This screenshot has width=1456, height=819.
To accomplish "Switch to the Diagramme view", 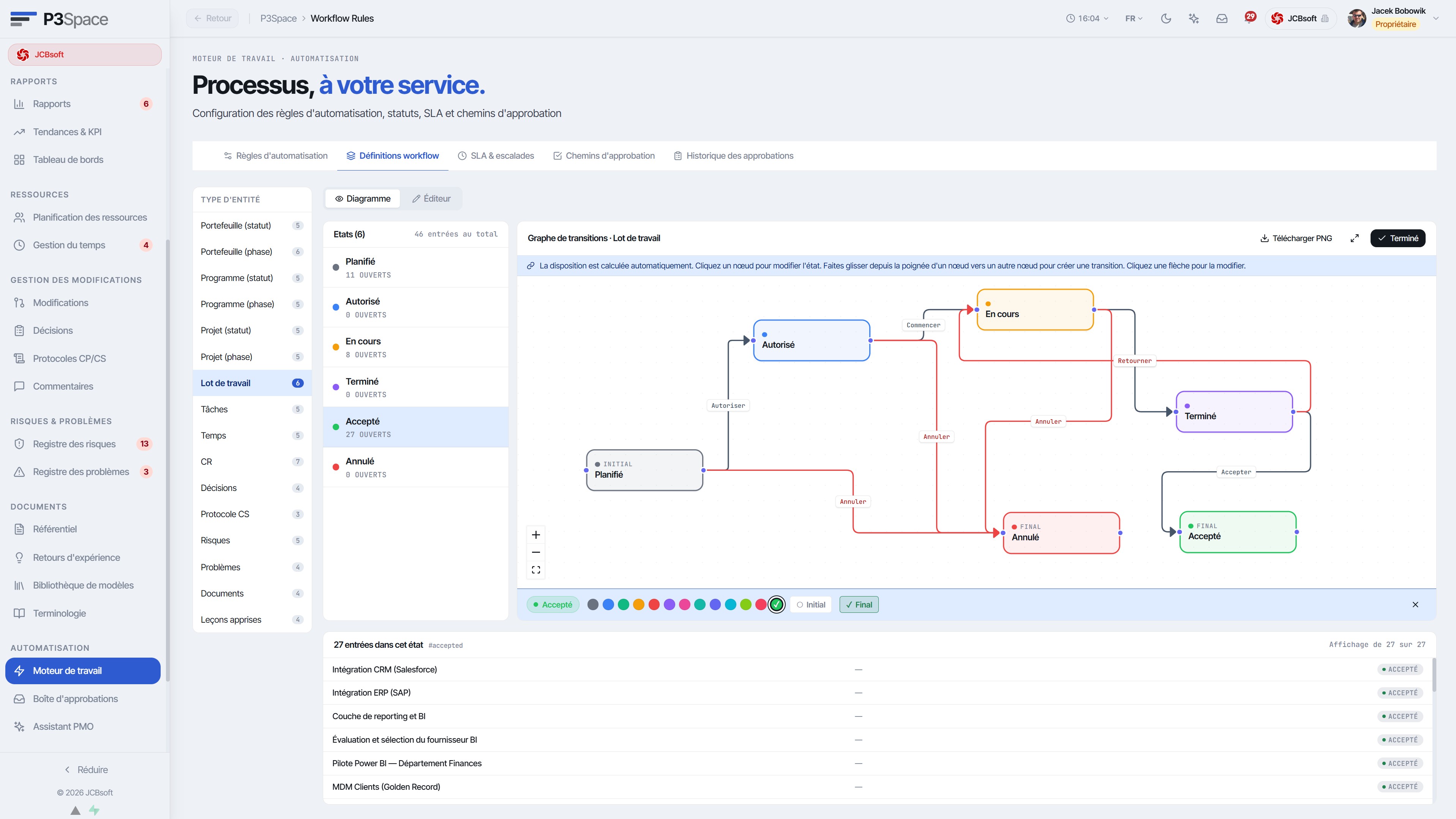I will [x=362, y=199].
